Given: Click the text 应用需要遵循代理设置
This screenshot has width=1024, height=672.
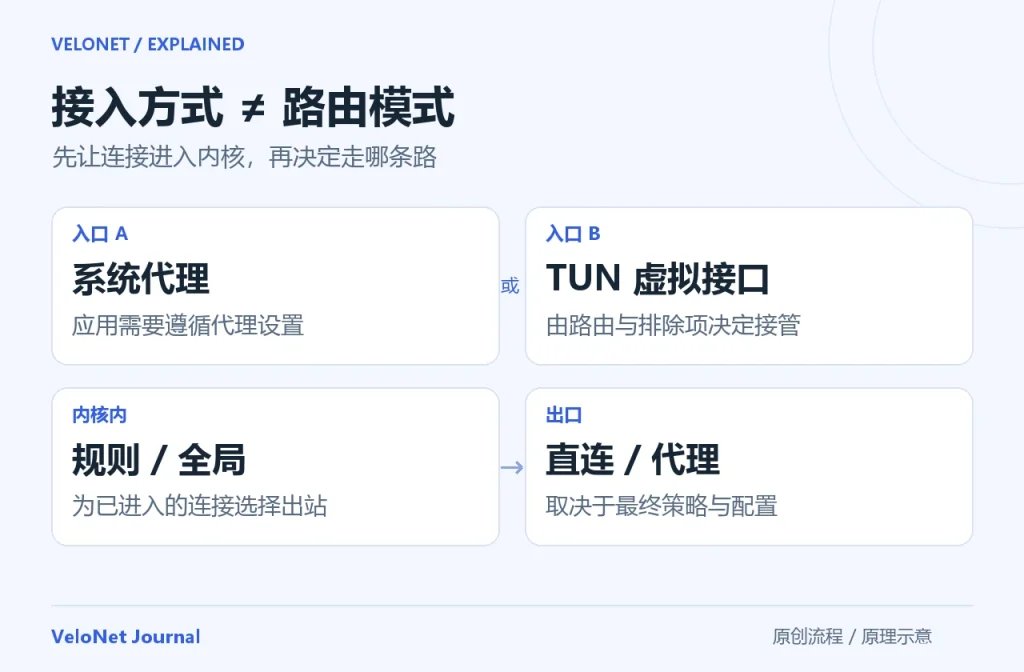Looking at the screenshot, I should pyautogui.click(x=188, y=325).
